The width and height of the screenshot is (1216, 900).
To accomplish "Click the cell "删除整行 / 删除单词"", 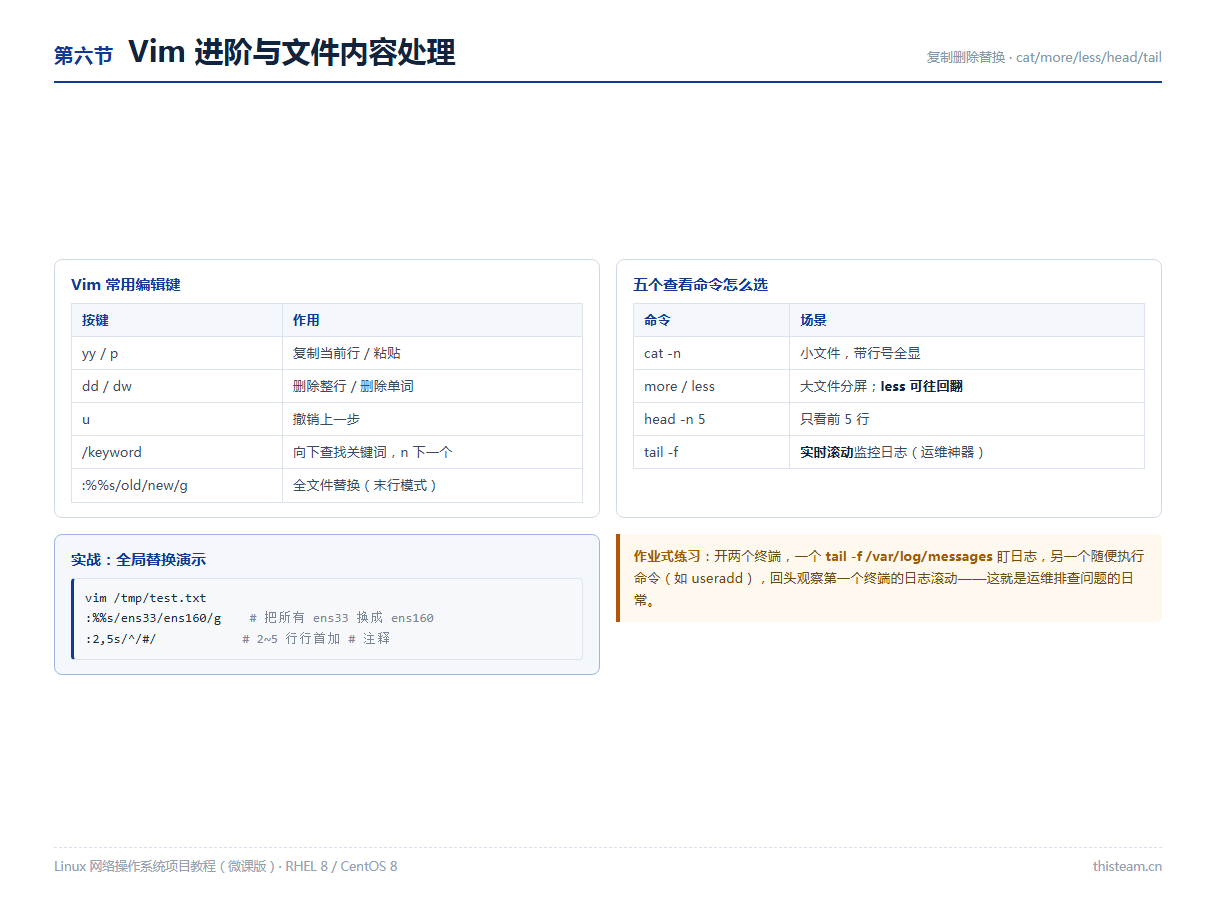I will (432, 386).
